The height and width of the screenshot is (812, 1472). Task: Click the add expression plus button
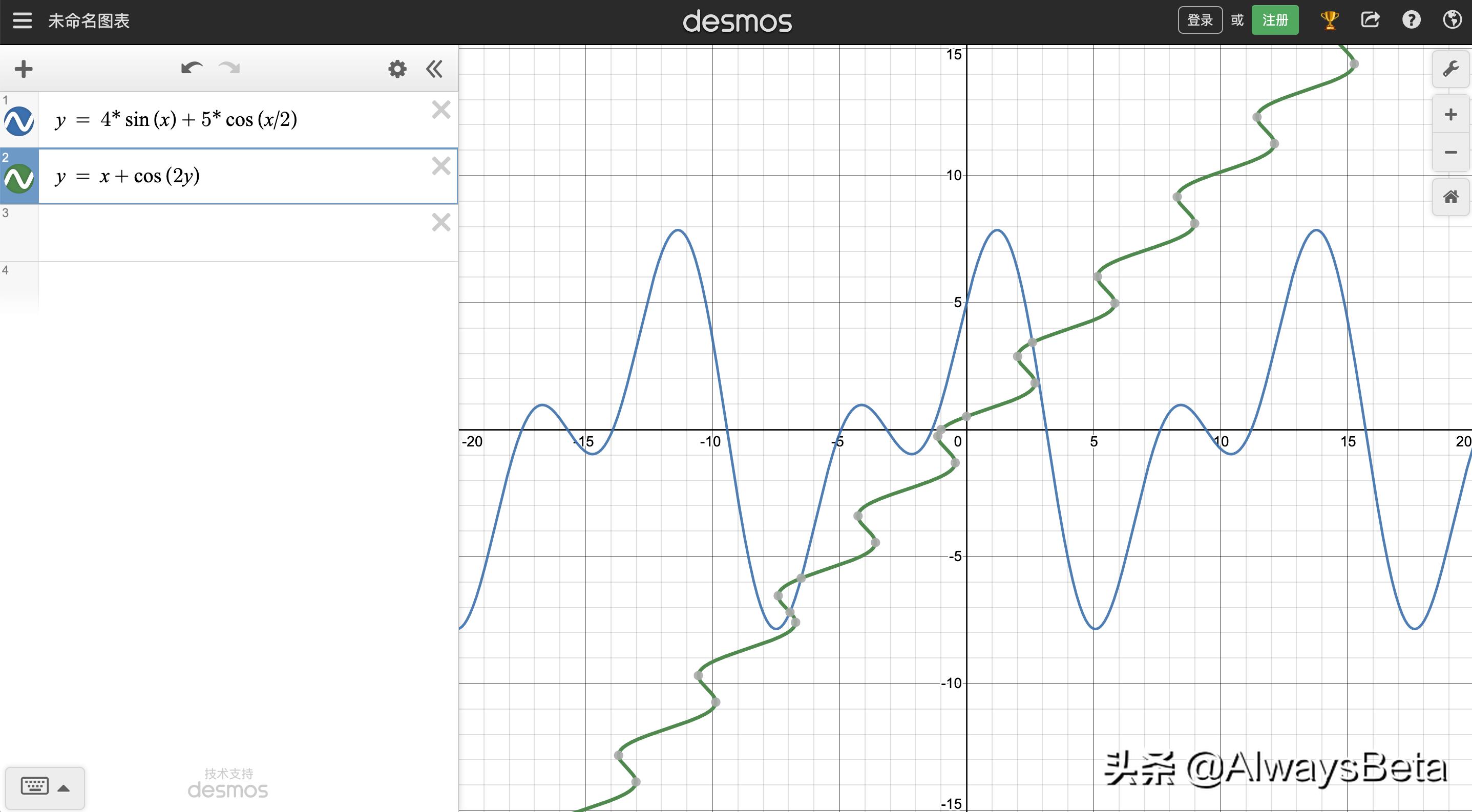click(24, 69)
